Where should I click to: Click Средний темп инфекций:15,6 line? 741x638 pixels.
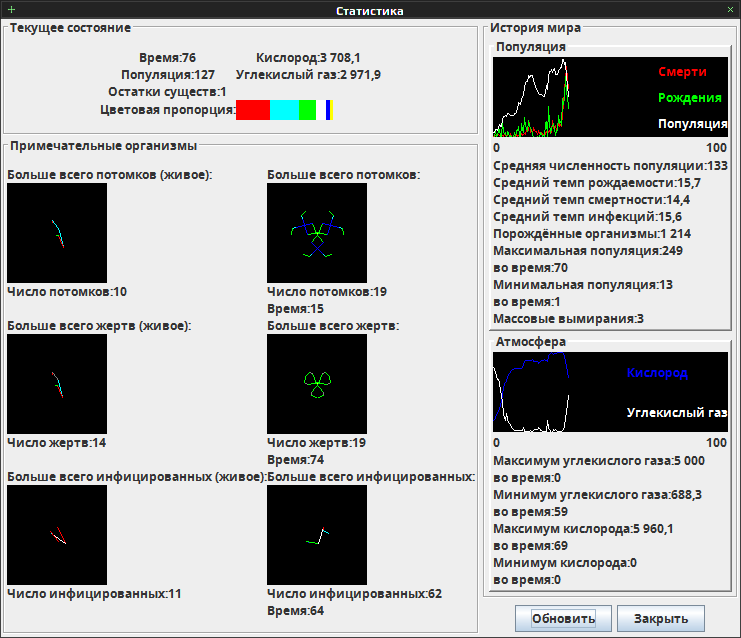587,217
